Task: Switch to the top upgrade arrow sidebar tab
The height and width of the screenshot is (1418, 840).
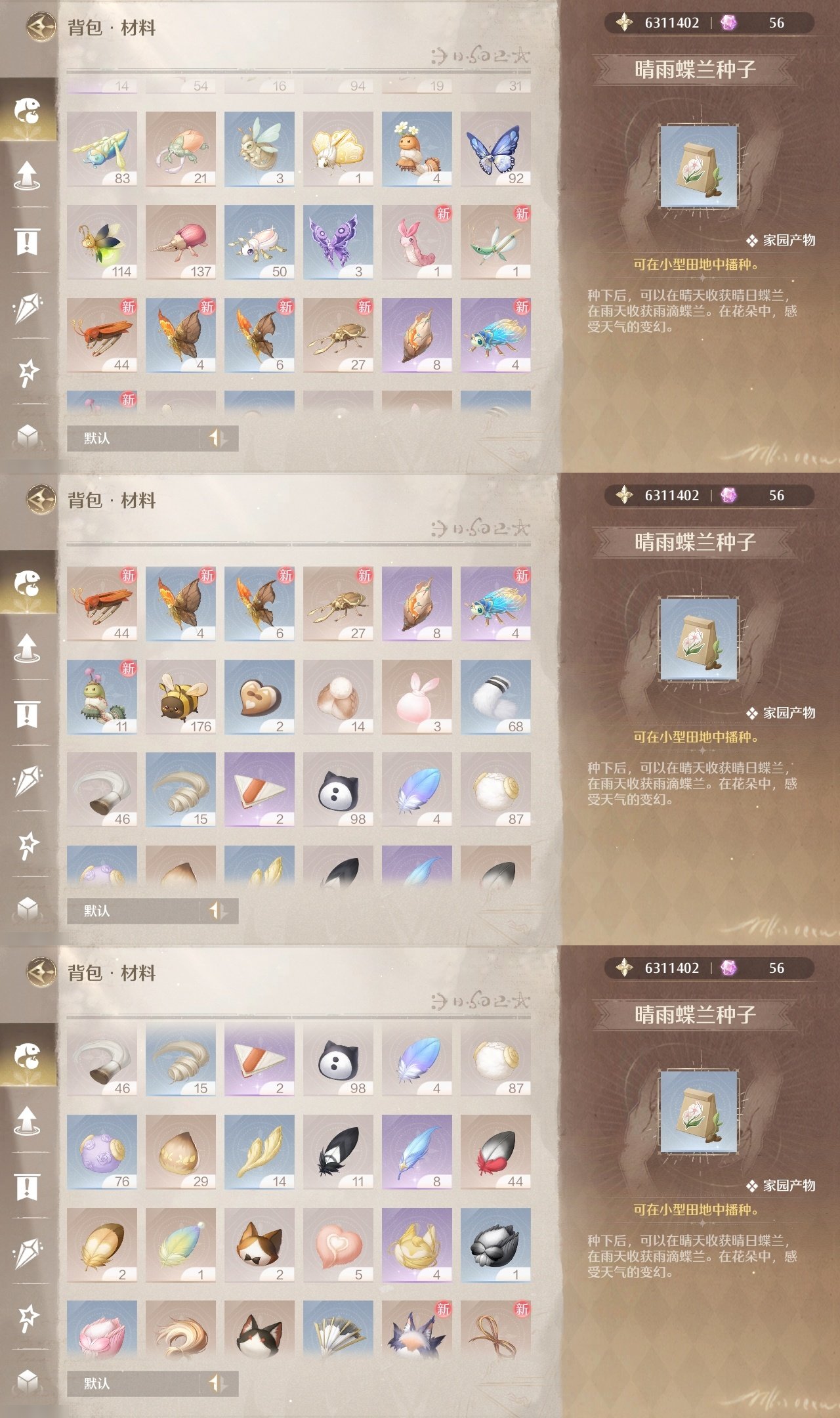Action: click(28, 175)
